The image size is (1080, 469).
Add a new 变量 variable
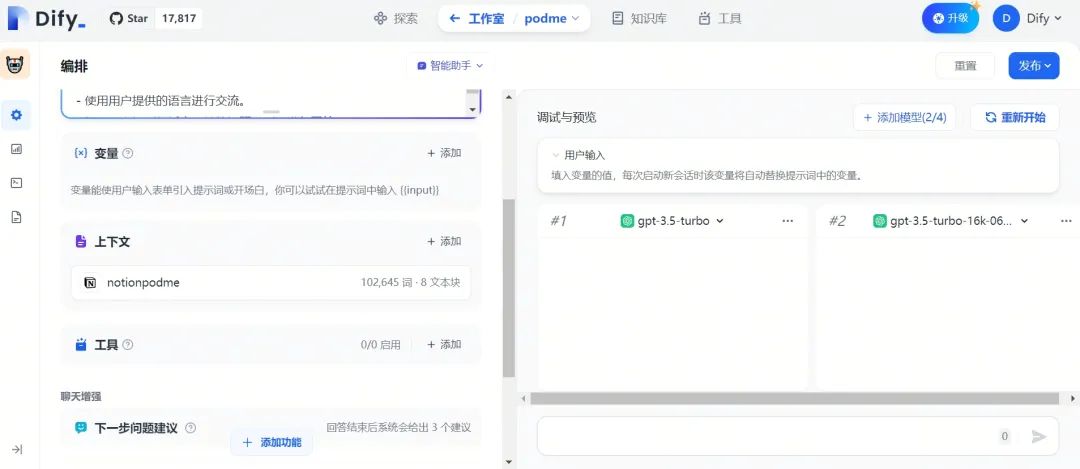444,153
